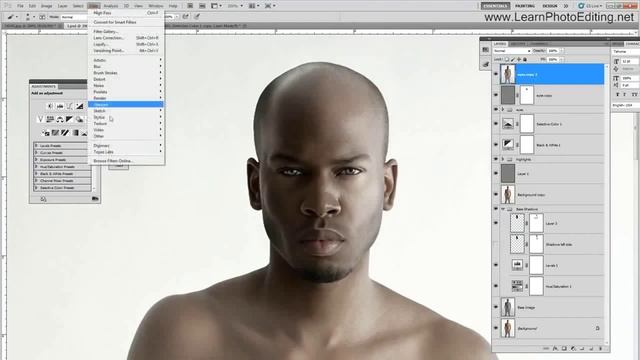The width and height of the screenshot is (640, 360).
Task: Switch to the Design workspace
Action: tap(550, 6)
